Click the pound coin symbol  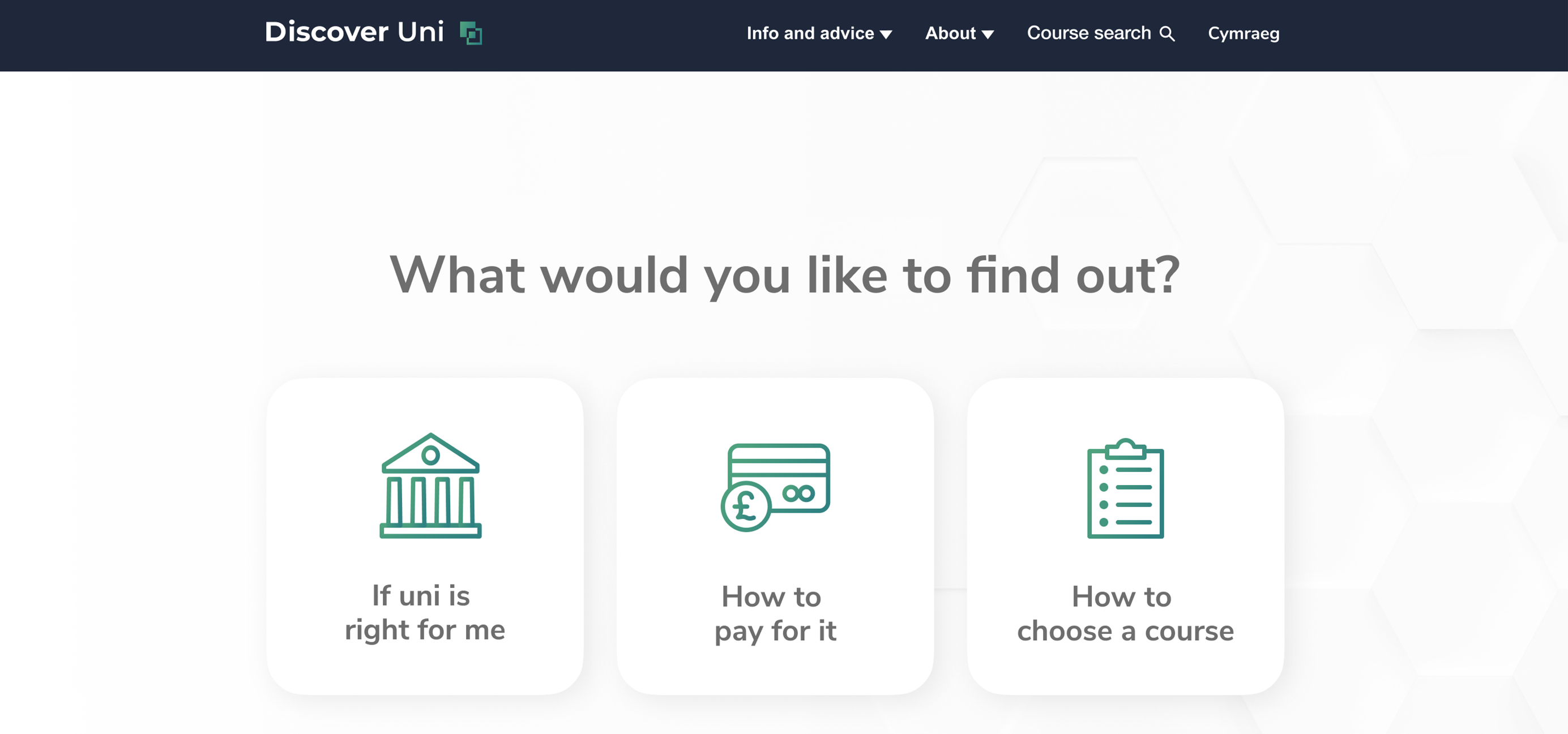tap(746, 506)
